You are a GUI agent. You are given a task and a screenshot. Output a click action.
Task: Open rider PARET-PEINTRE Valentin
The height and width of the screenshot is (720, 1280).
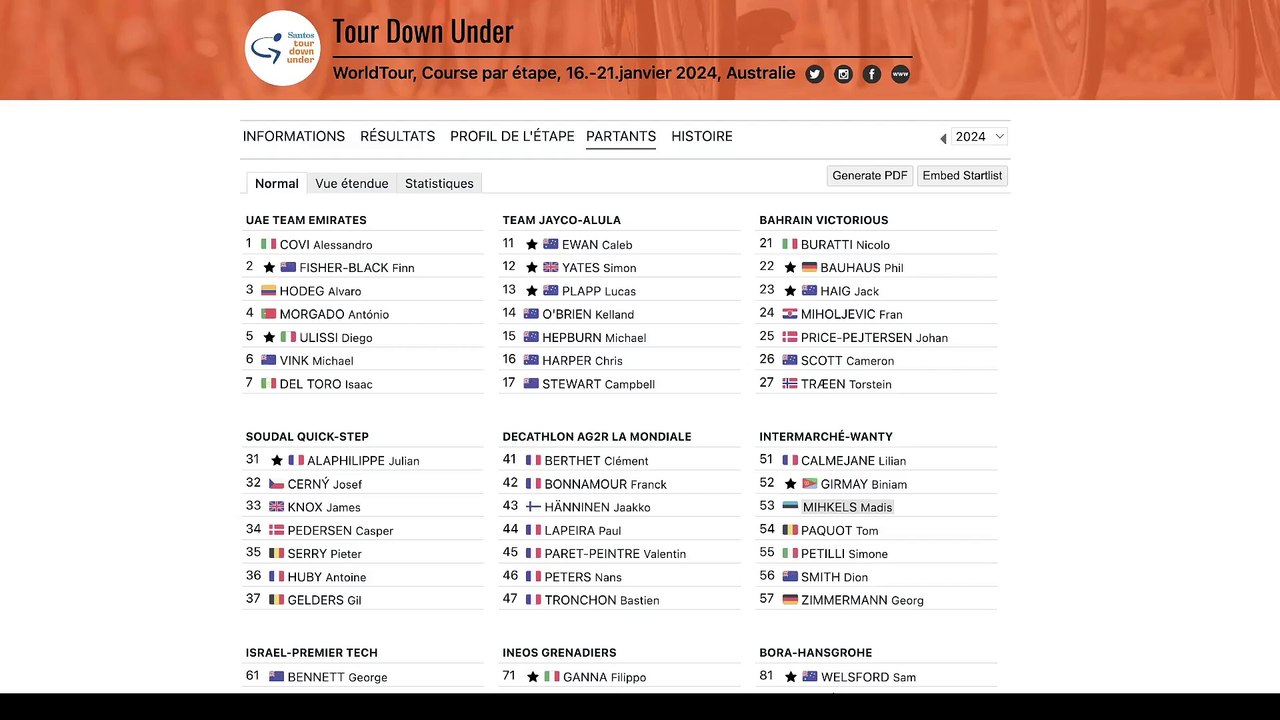(615, 554)
